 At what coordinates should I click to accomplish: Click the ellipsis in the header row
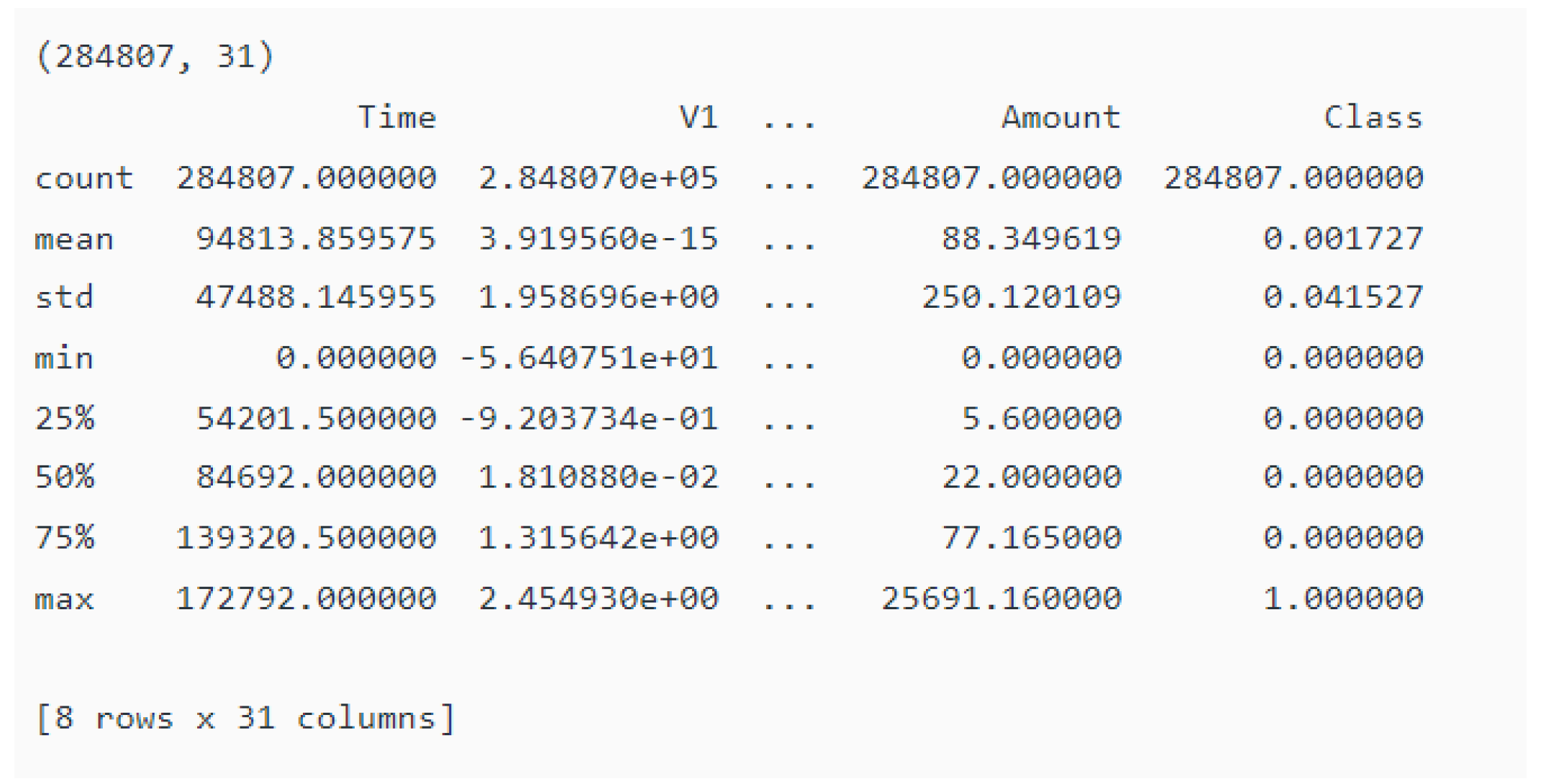(x=789, y=120)
